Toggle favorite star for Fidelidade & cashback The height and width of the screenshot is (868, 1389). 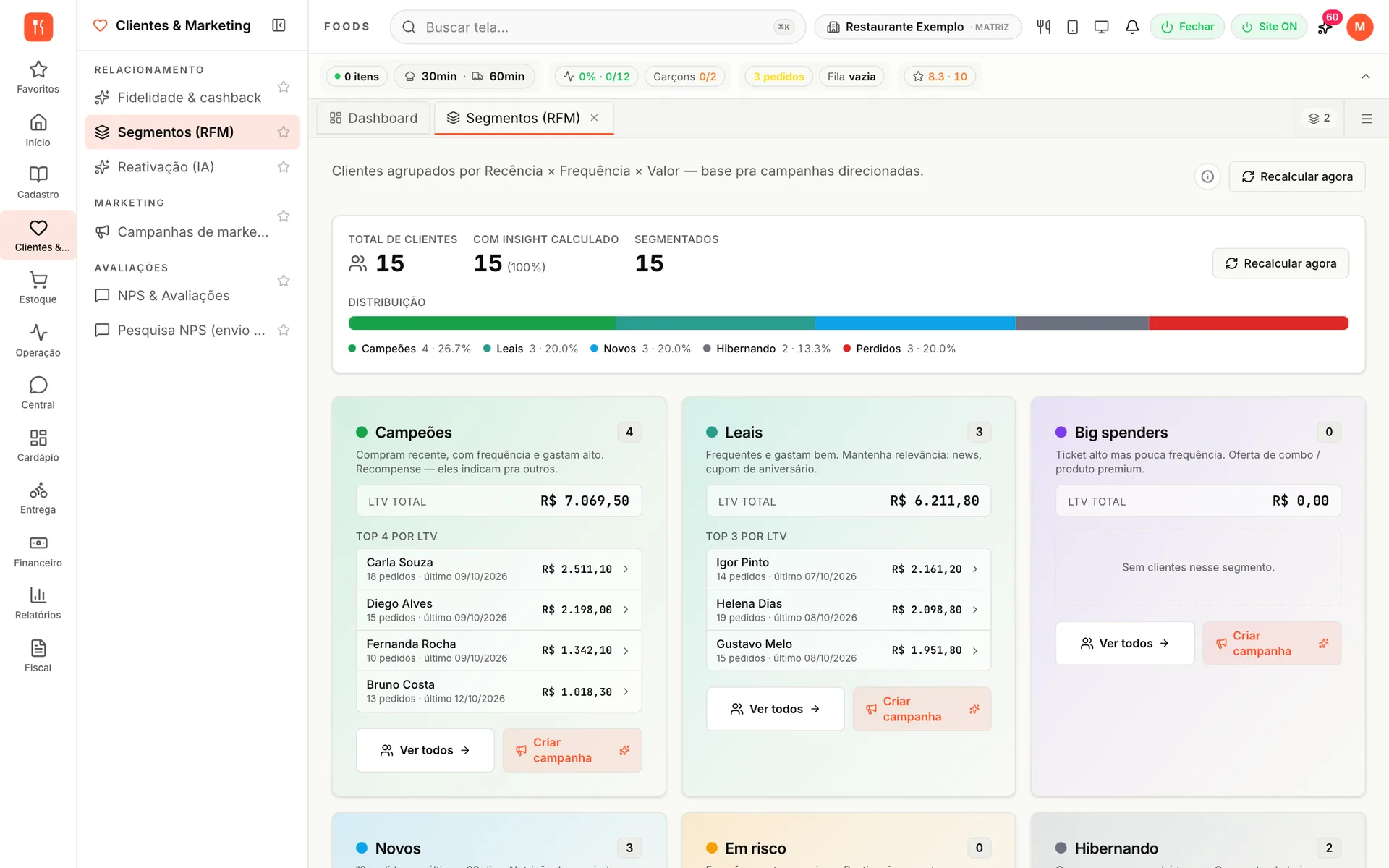pos(284,87)
